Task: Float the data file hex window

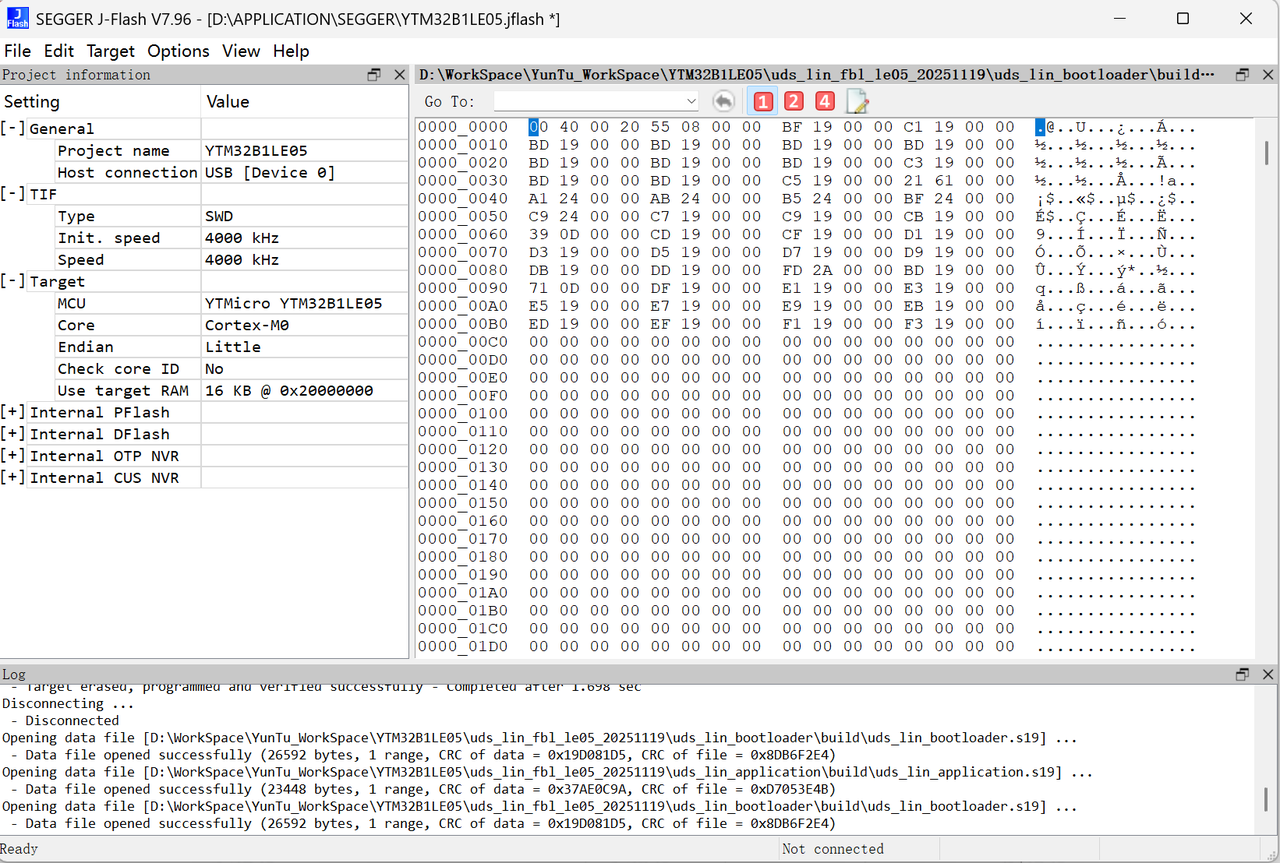Action: [x=1243, y=75]
